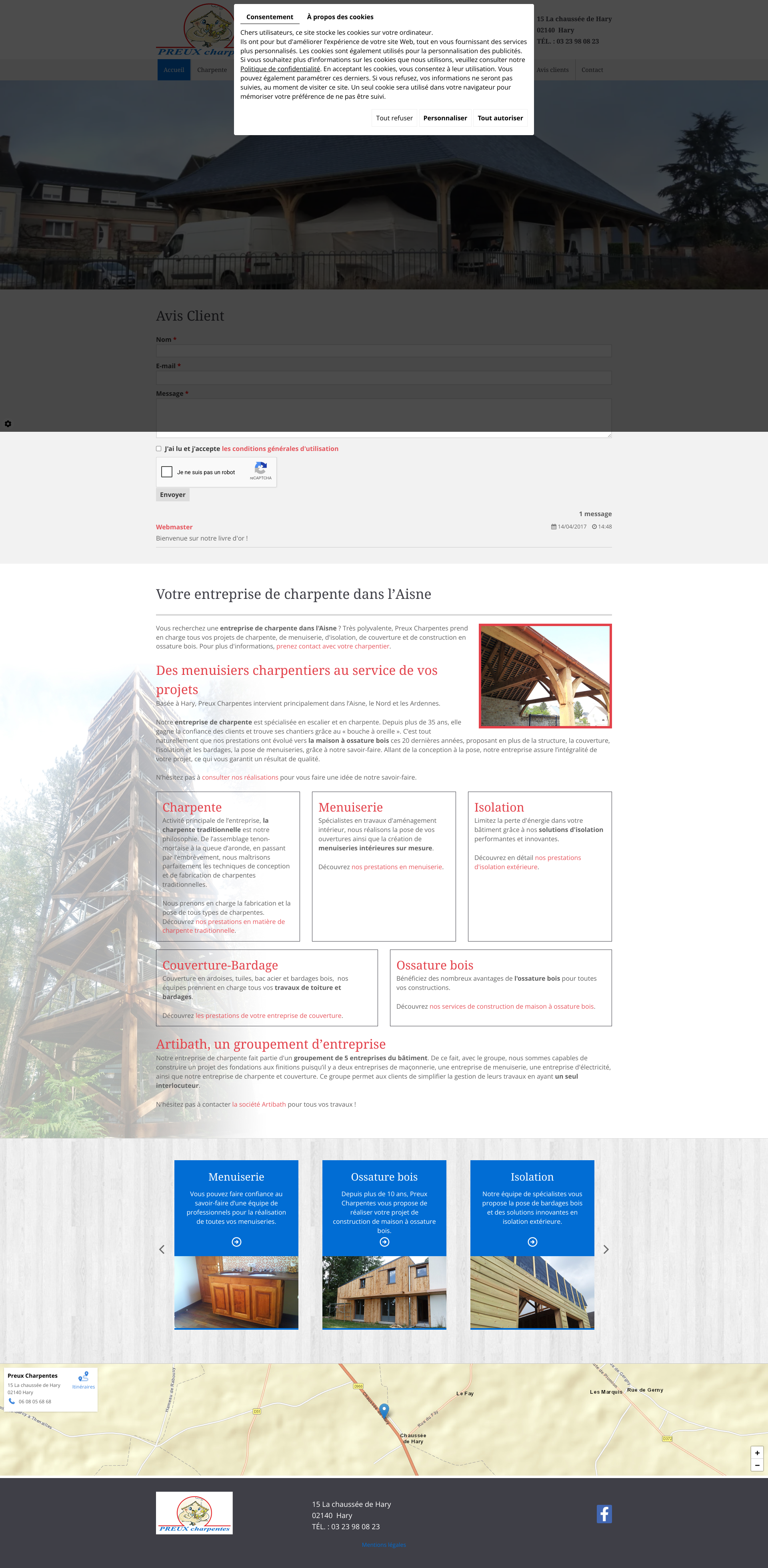Click phone icon in map info card
The width and height of the screenshot is (768, 1568).
pyautogui.click(x=12, y=1401)
